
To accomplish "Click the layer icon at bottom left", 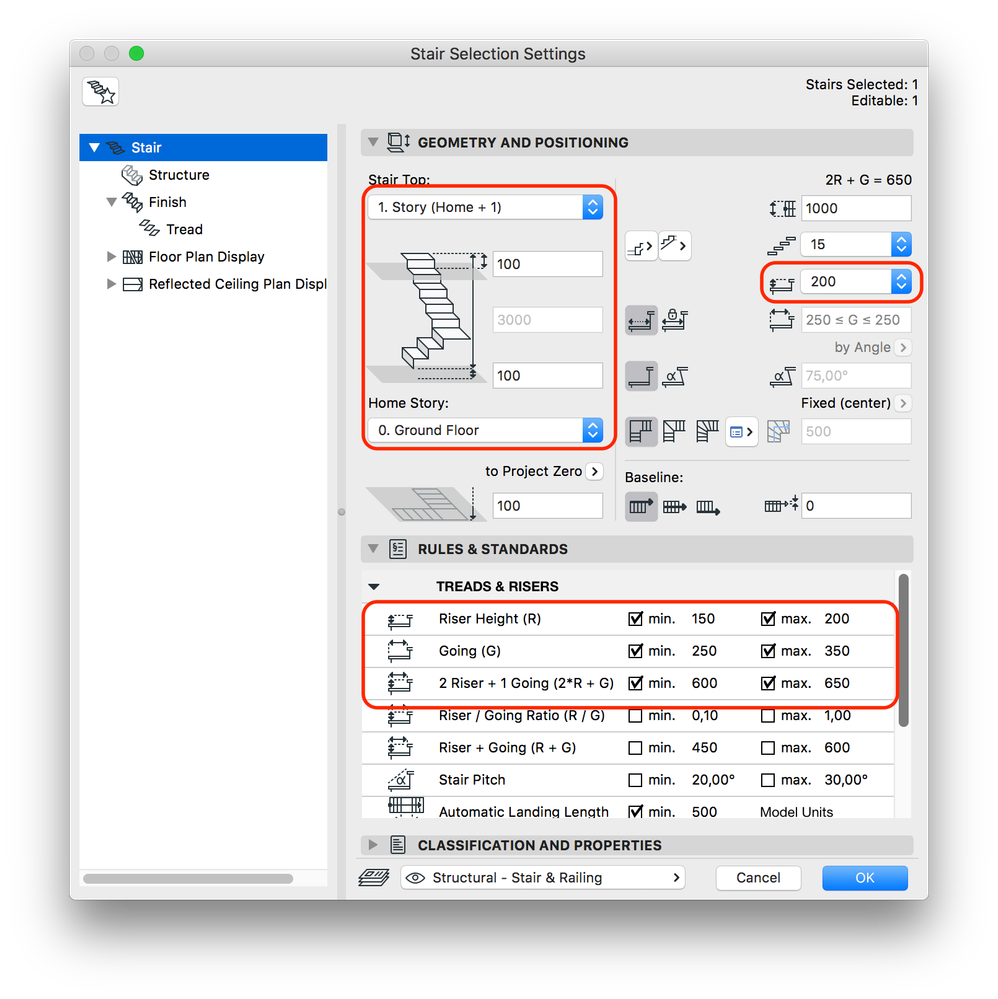I will [374, 878].
